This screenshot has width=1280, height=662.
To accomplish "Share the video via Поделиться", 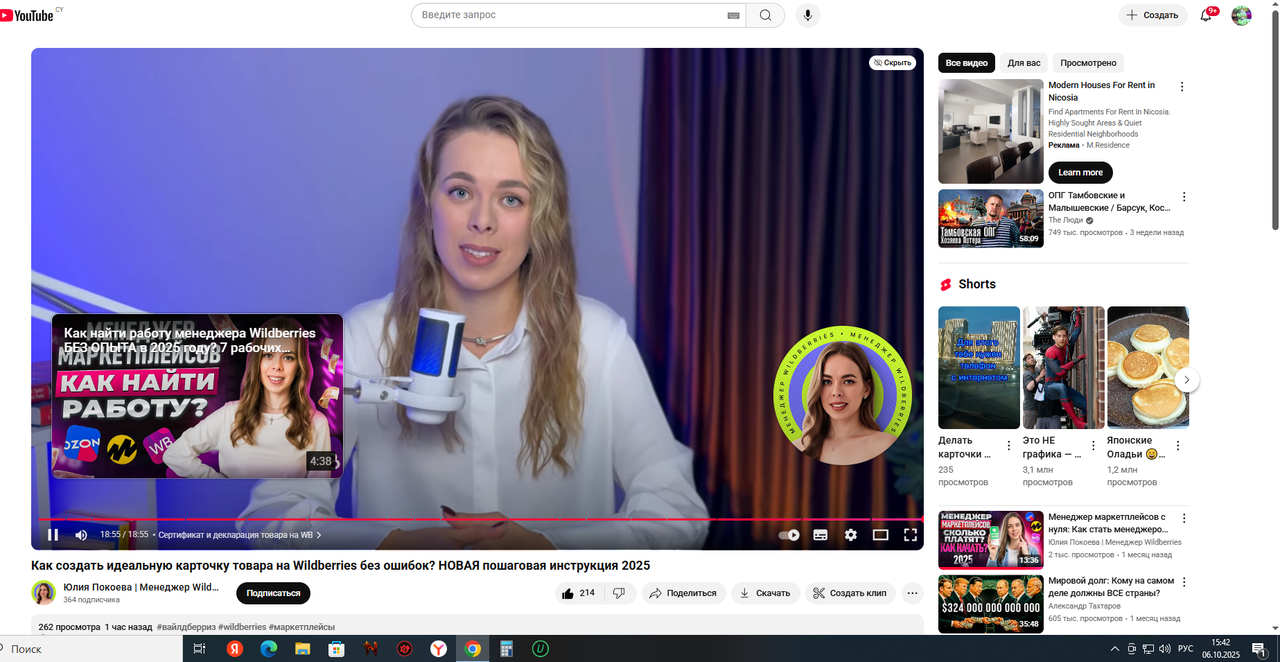I will click(683, 593).
